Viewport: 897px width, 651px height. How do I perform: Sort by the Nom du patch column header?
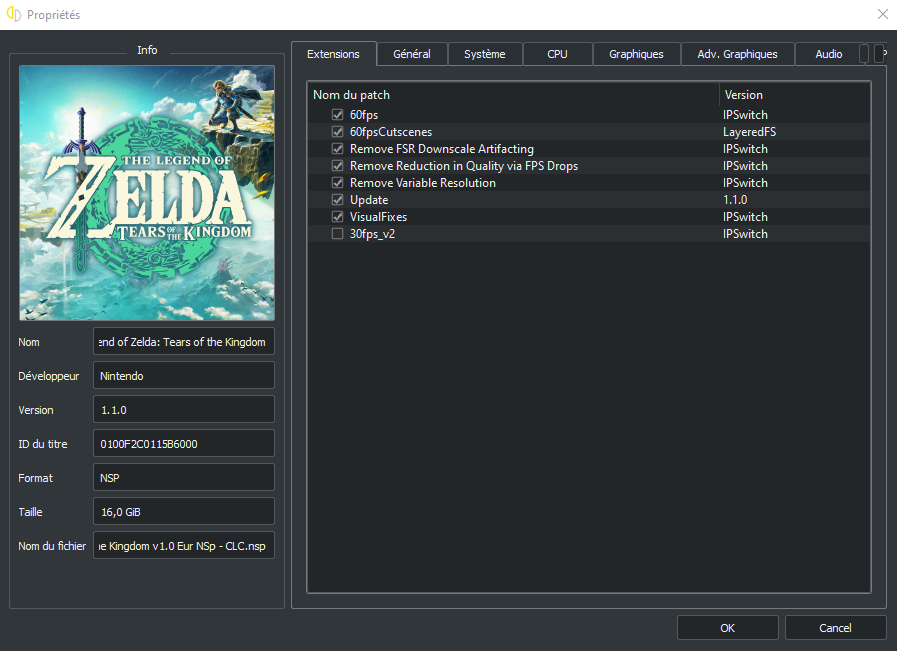tap(513, 95)
